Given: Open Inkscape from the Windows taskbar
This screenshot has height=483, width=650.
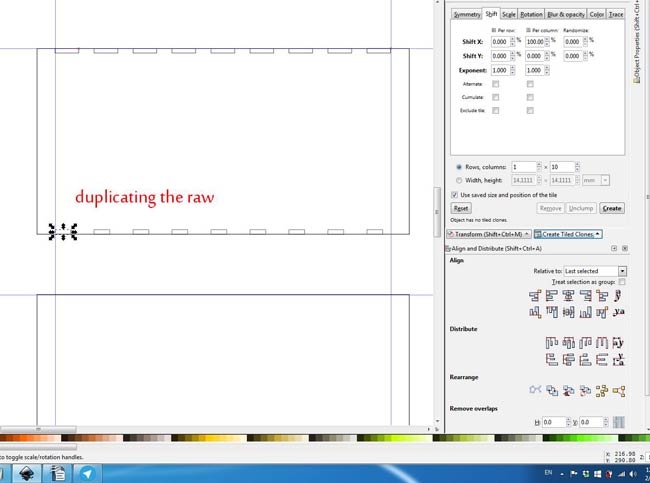Looking at the screenshot, I should 27,473.
